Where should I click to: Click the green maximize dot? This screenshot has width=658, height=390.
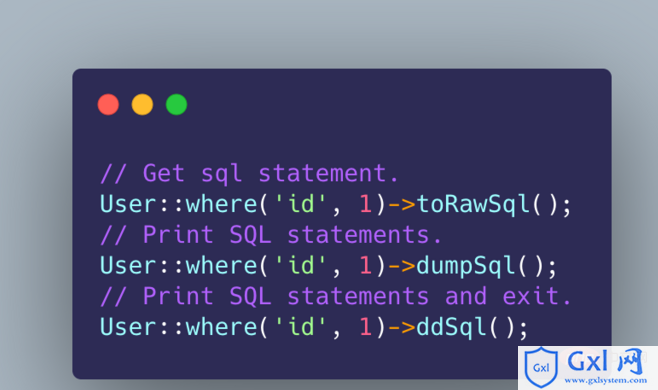[176, 105]
